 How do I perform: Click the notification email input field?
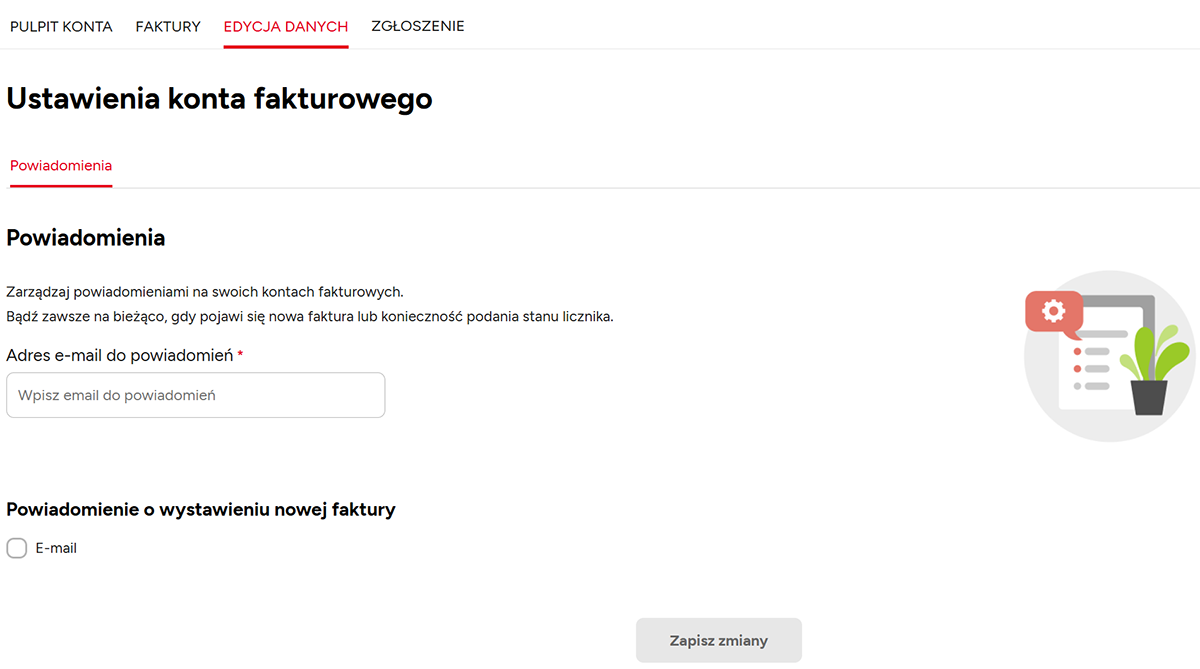195,395
